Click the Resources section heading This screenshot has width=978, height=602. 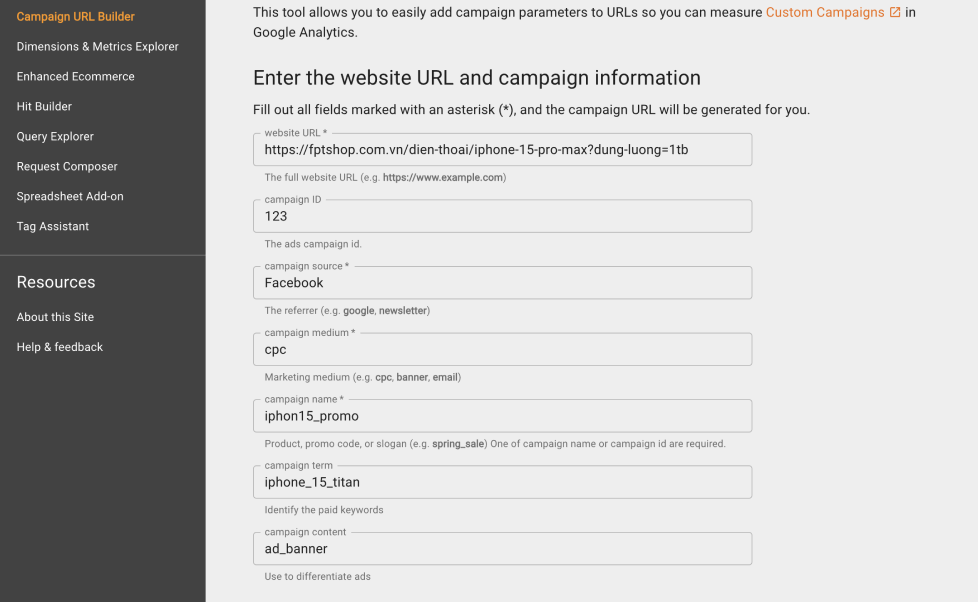click(55, 282)
